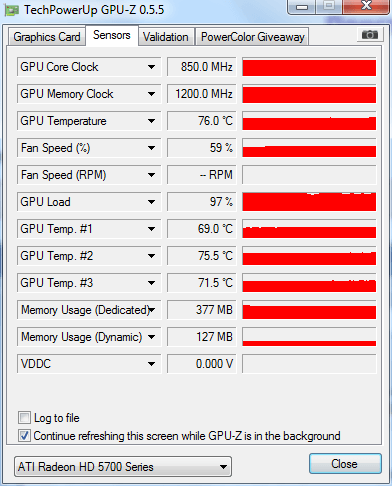The width and height of the screenshot is (392, 486).
Task: Expand the GPU Temperature dropdown arrow
Action: (151, 121)
